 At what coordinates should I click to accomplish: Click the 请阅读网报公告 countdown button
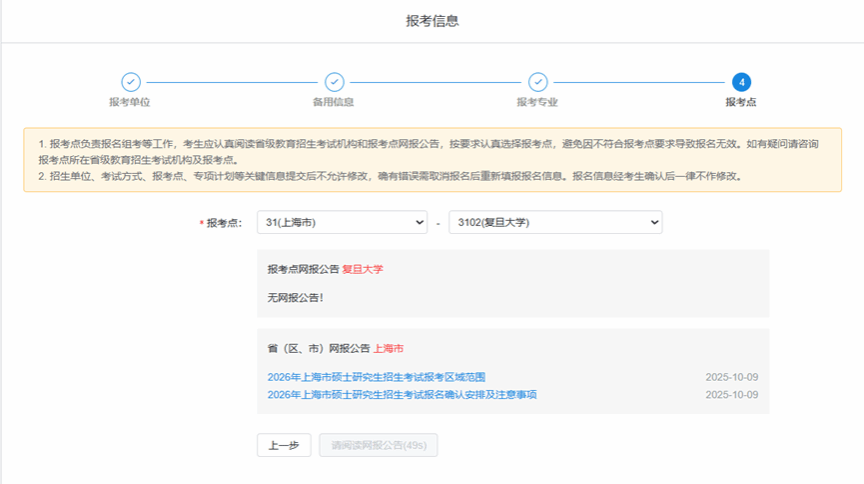pos(378,446)
